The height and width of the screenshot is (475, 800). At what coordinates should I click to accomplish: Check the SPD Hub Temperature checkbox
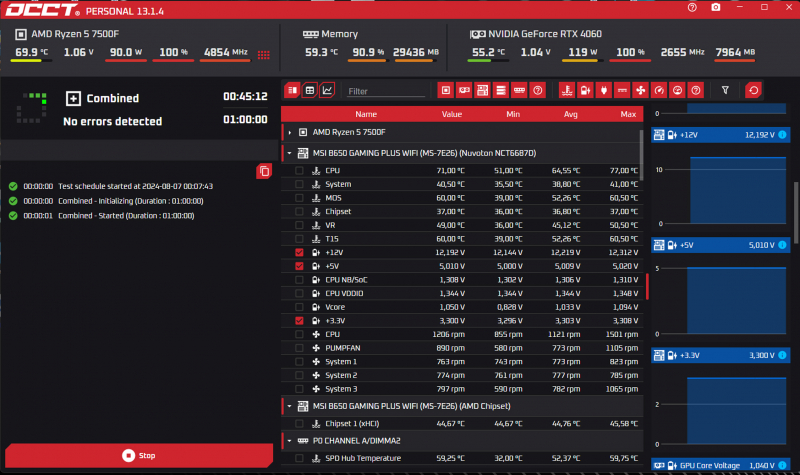click(299, 458)
